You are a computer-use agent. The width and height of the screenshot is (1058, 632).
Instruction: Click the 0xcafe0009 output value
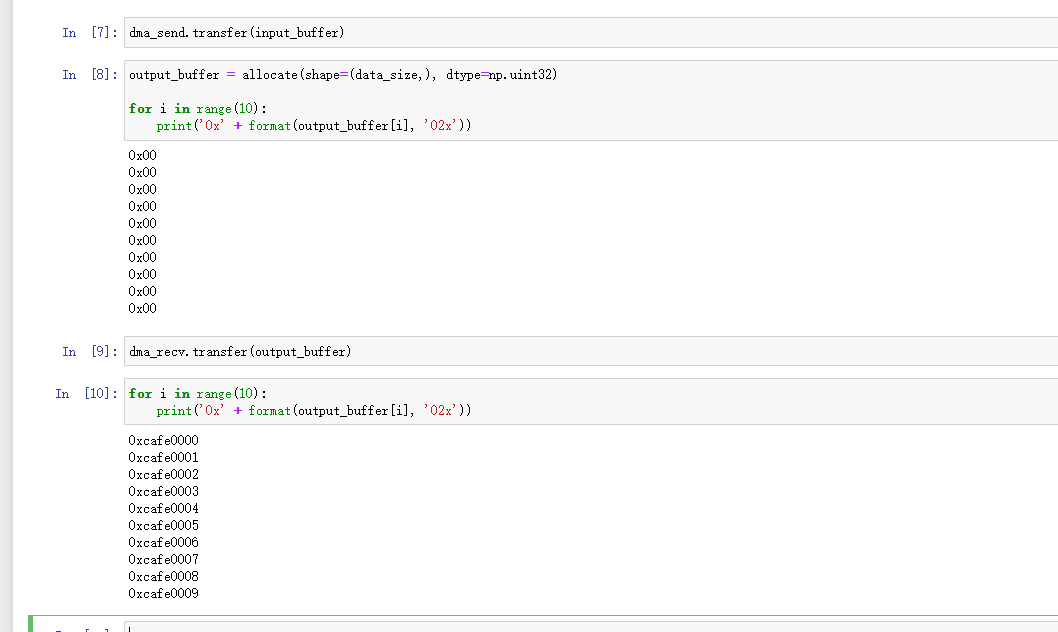(163, 593)
